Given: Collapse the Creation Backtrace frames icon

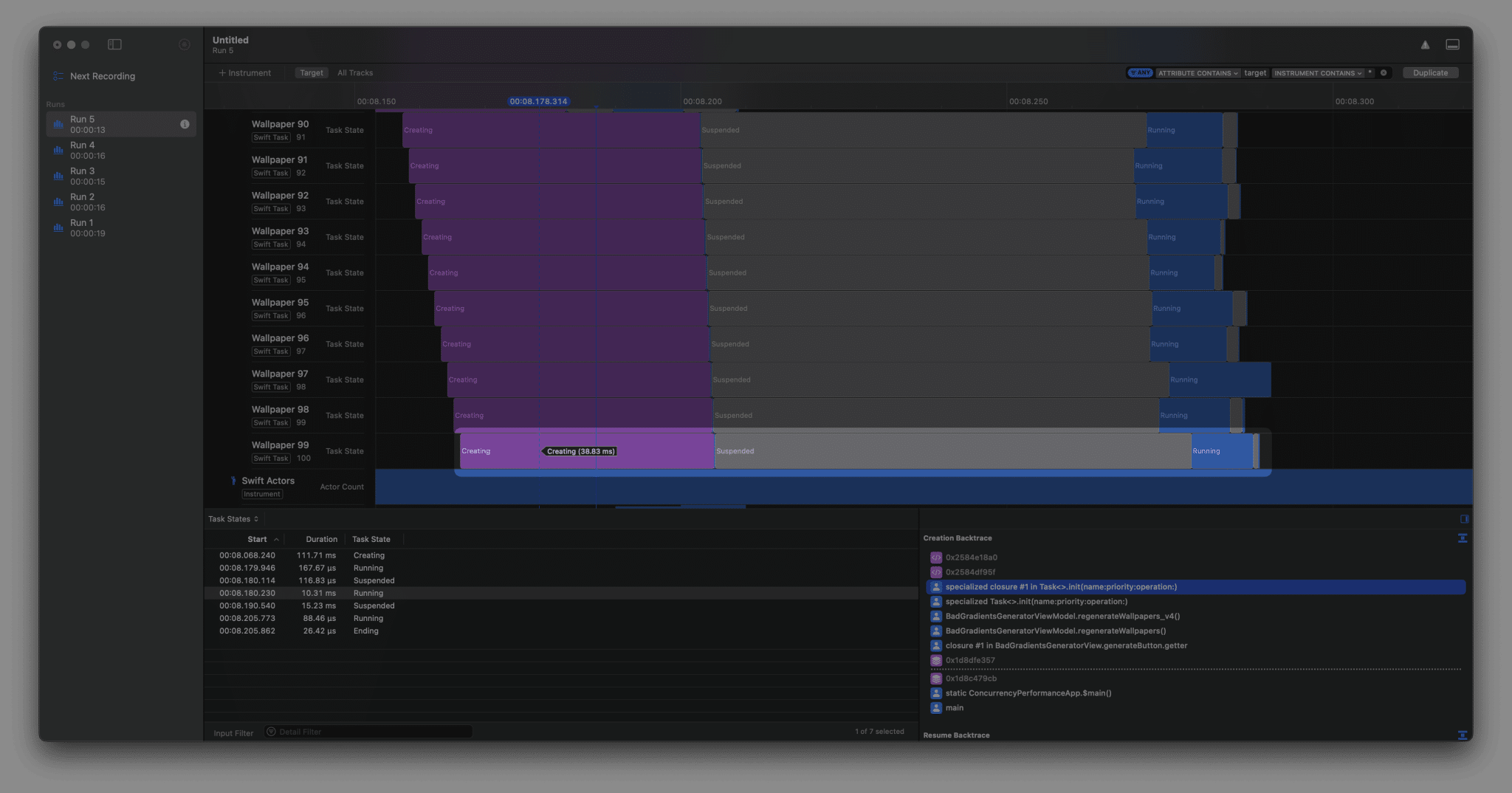Looking at the screenshot, I should coord(1462,538).
